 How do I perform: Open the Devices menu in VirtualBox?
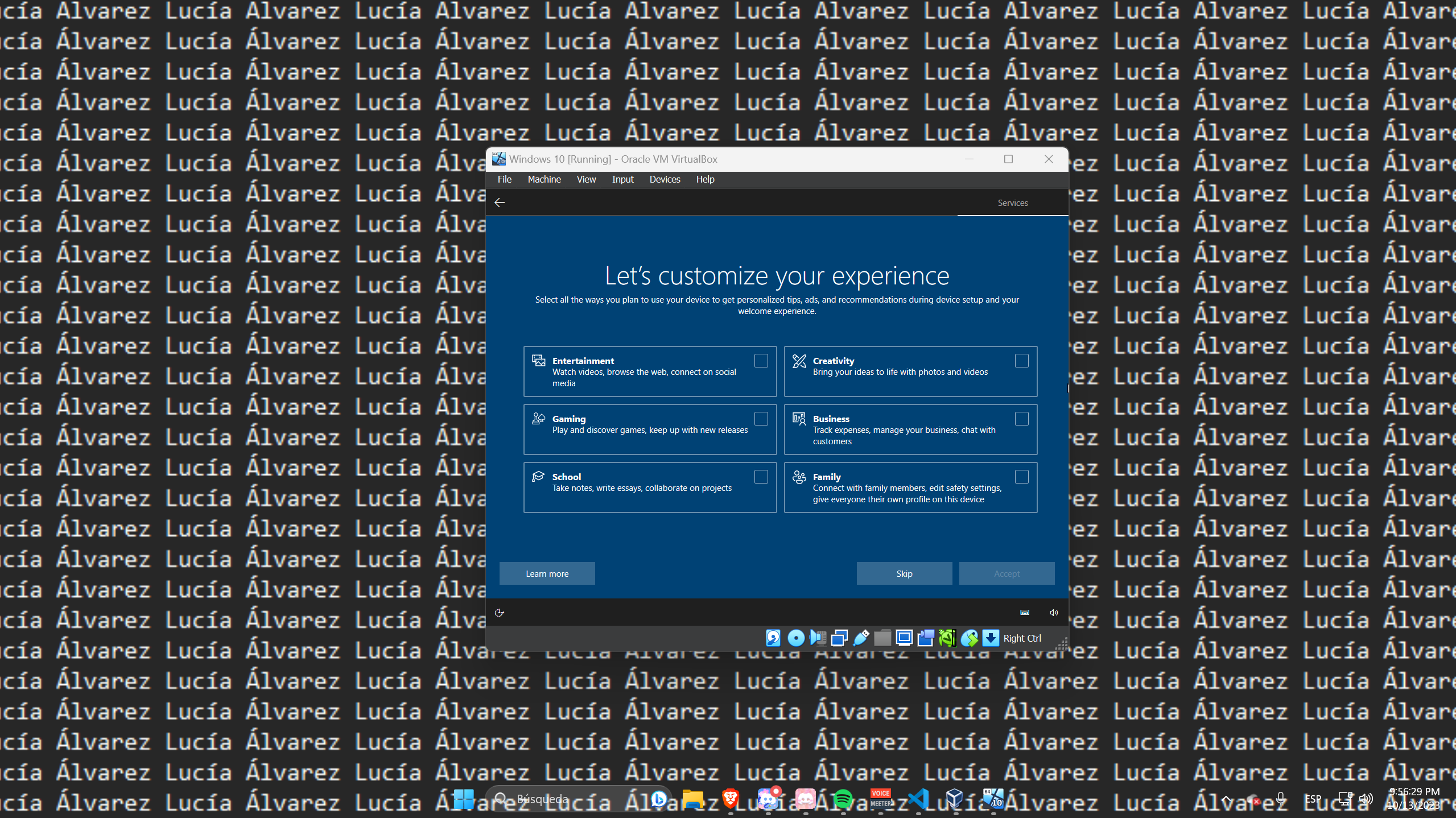[664, 179]
